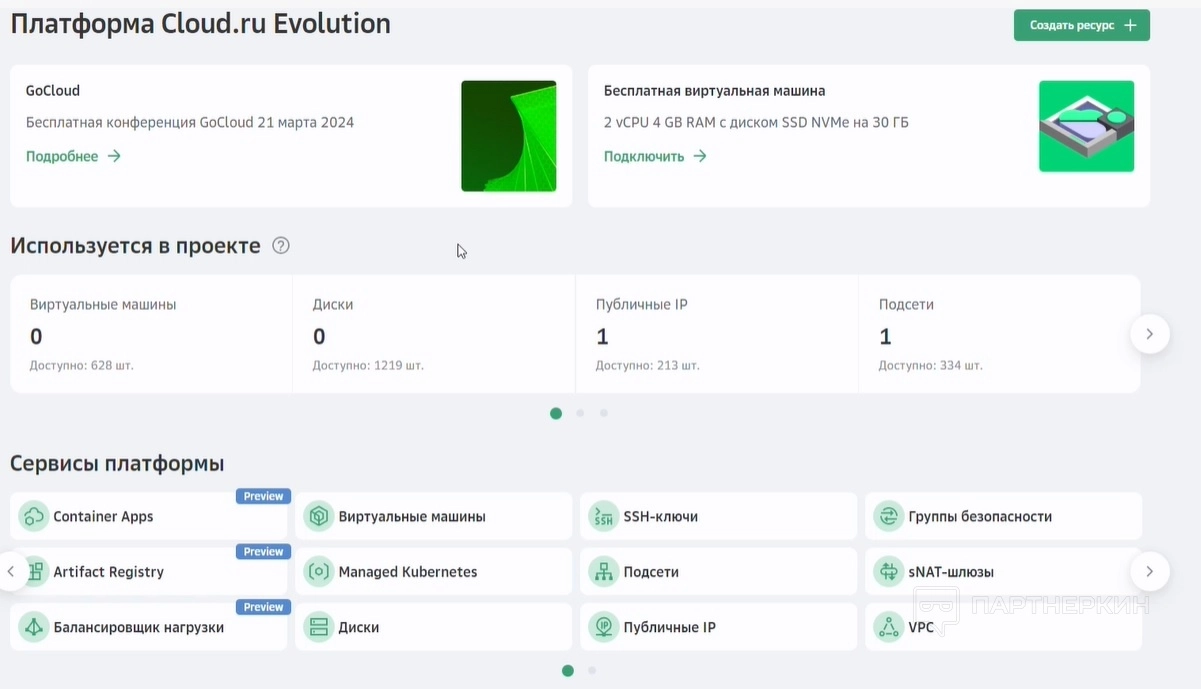Screen dimensions: 1201x689
Task: Click the Managed Kubernetes icon
Action: [319, 572]
